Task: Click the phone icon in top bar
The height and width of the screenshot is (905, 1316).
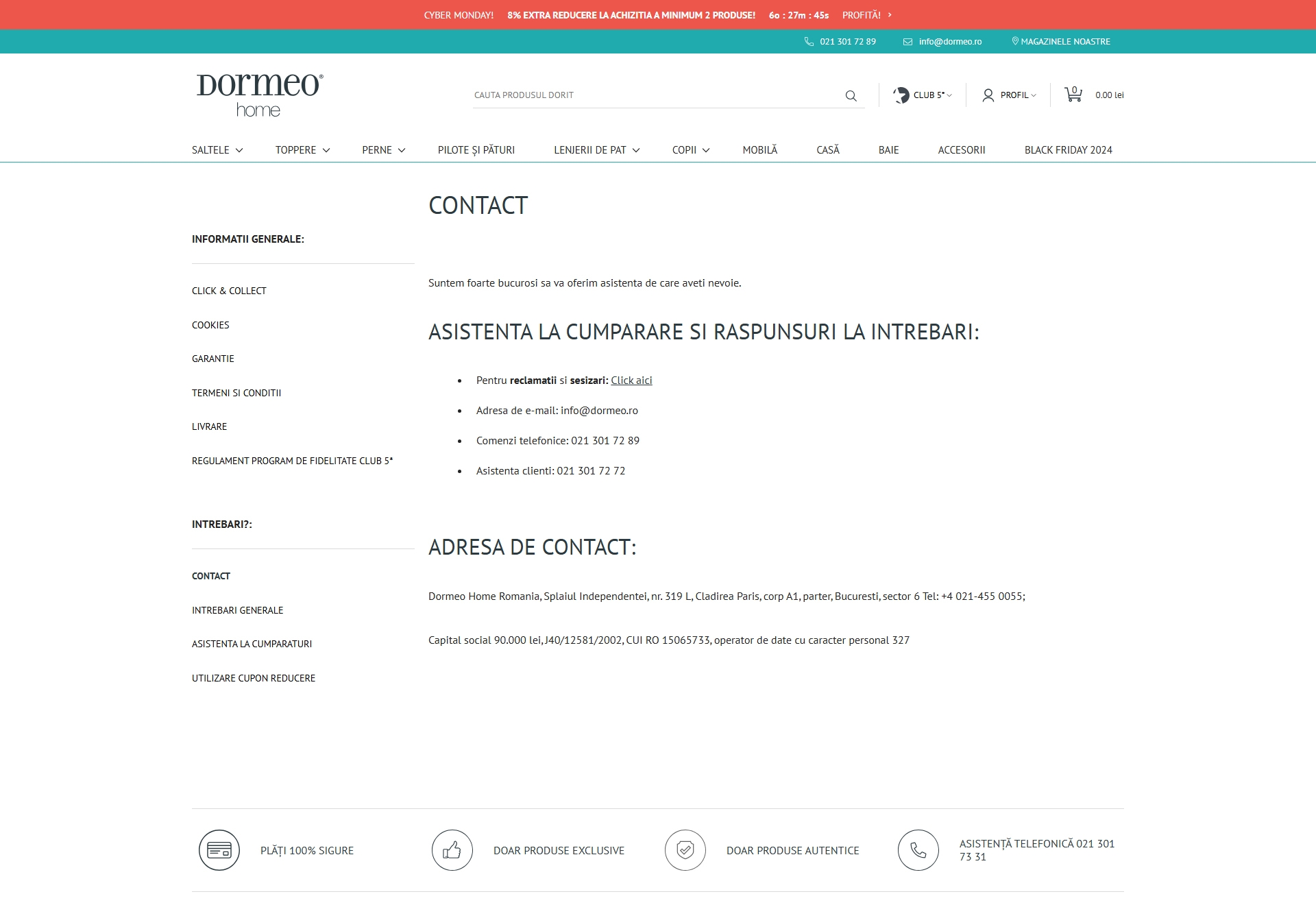Action: tap(809, 42)
